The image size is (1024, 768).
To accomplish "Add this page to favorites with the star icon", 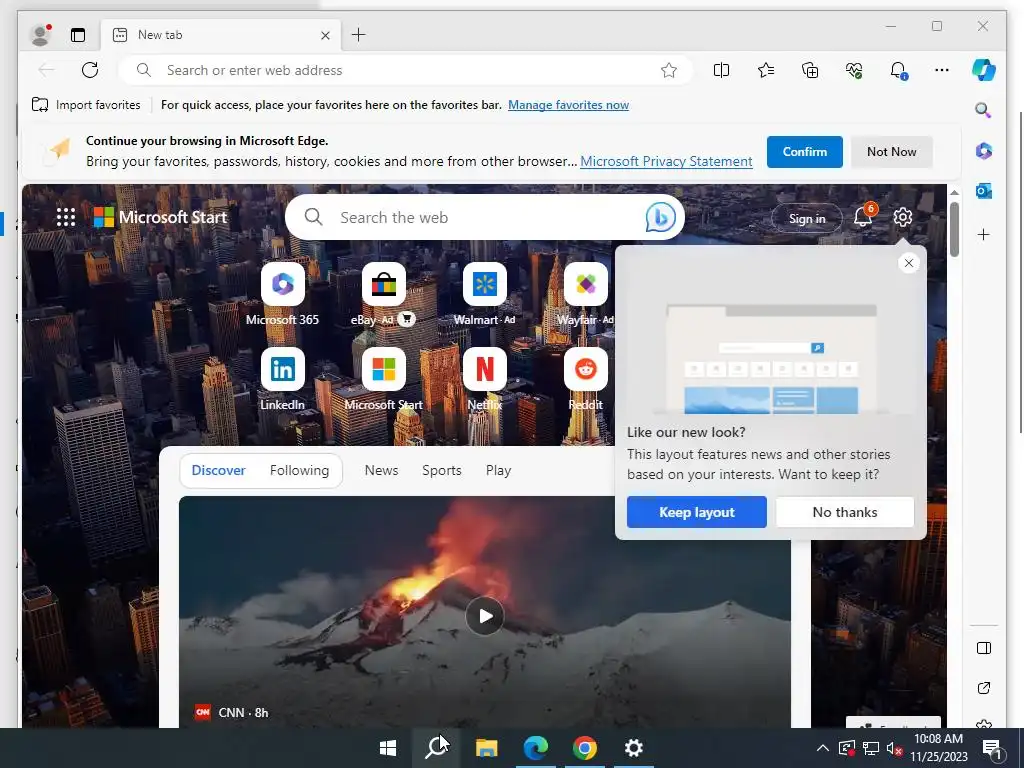I will (x=669, y=70).
